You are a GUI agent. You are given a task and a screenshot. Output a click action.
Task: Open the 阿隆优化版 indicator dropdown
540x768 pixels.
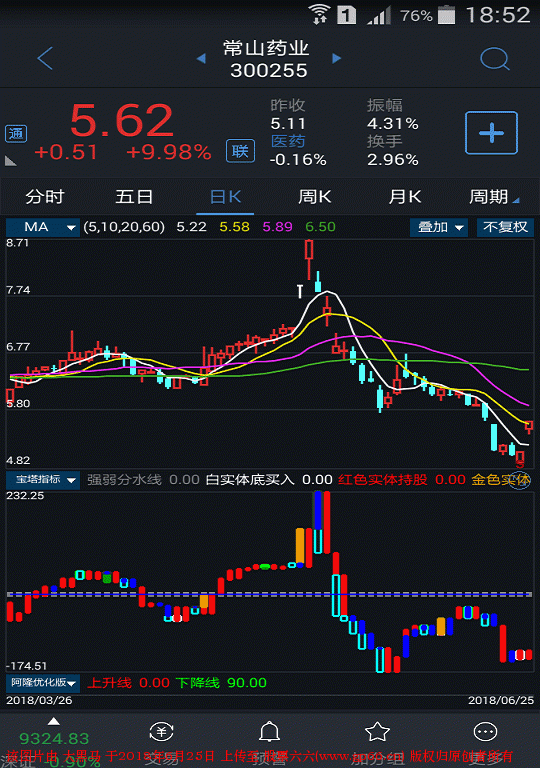click(43, 682)
